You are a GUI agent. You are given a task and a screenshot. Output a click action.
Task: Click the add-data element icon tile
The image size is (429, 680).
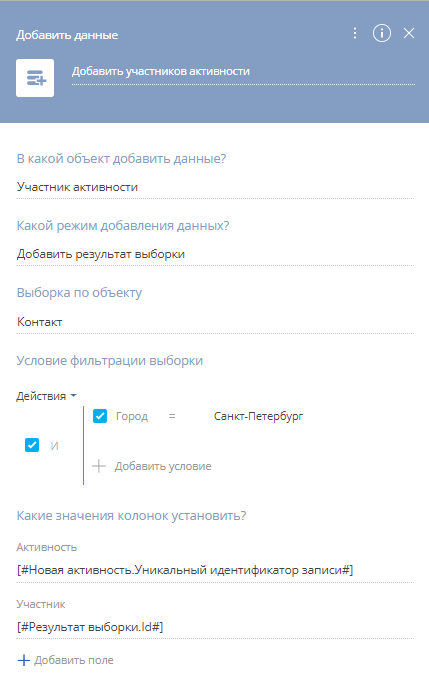point(35,78)
